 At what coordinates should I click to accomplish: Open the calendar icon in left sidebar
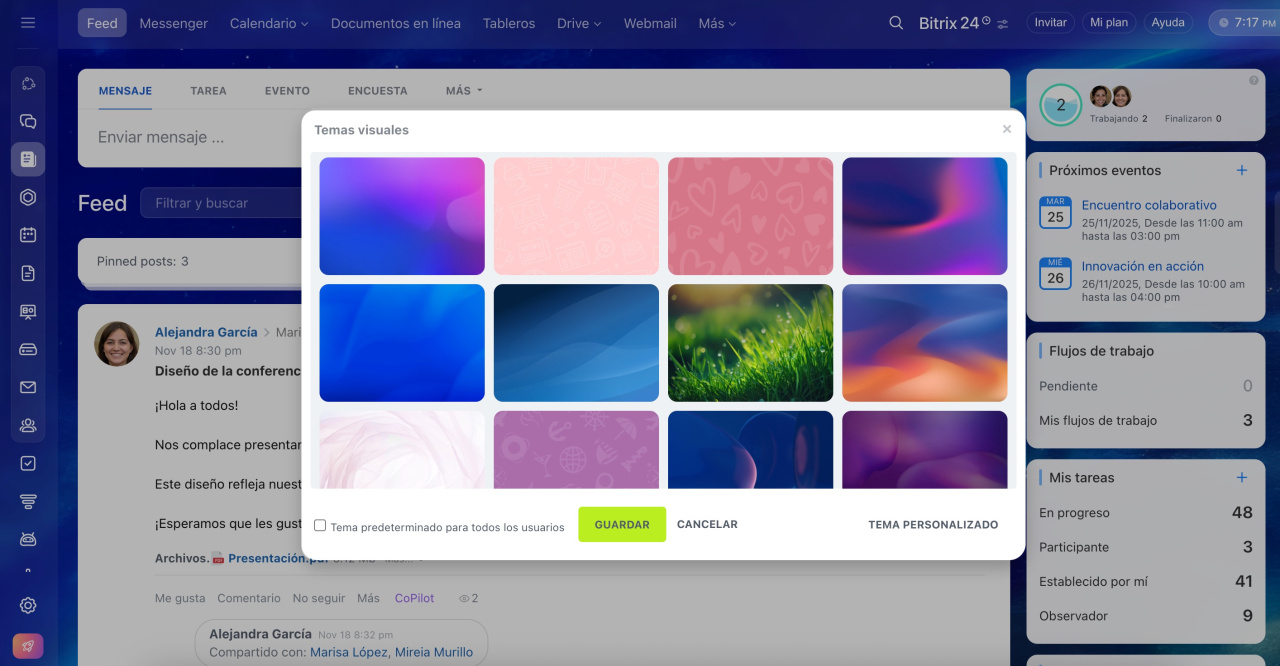pyautogui.click(x=28, y=235)
